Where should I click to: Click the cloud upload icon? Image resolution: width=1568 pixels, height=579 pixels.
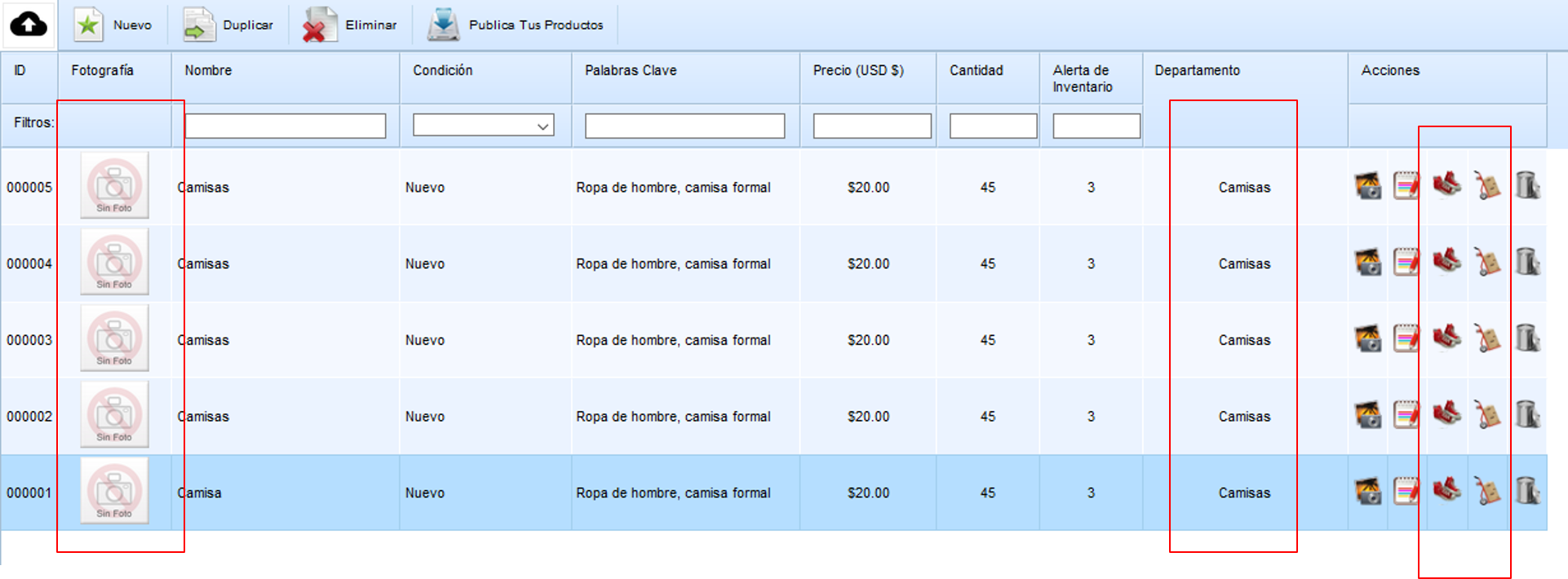(29, 24)
